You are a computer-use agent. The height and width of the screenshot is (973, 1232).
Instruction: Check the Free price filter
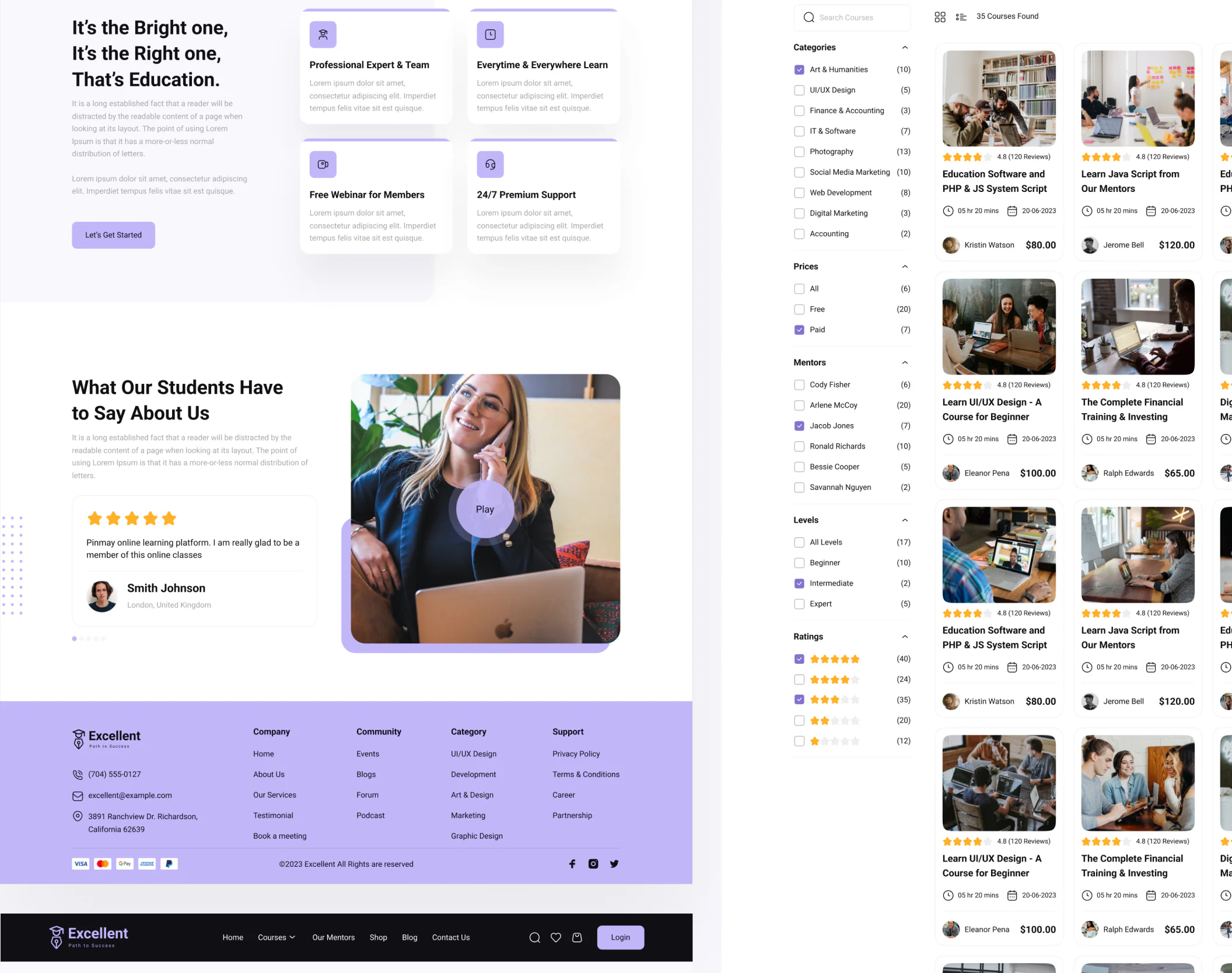(799, 309)
